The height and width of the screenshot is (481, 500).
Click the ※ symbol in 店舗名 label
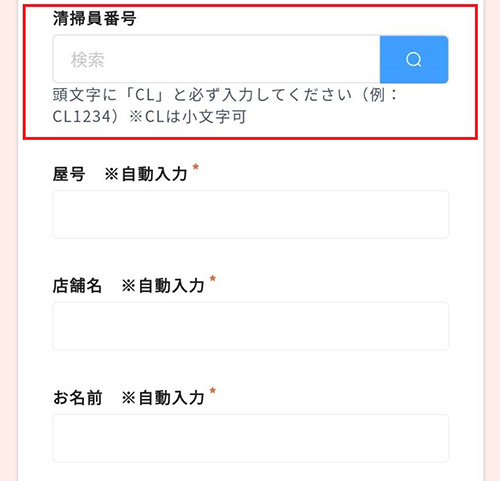point(129,286)
